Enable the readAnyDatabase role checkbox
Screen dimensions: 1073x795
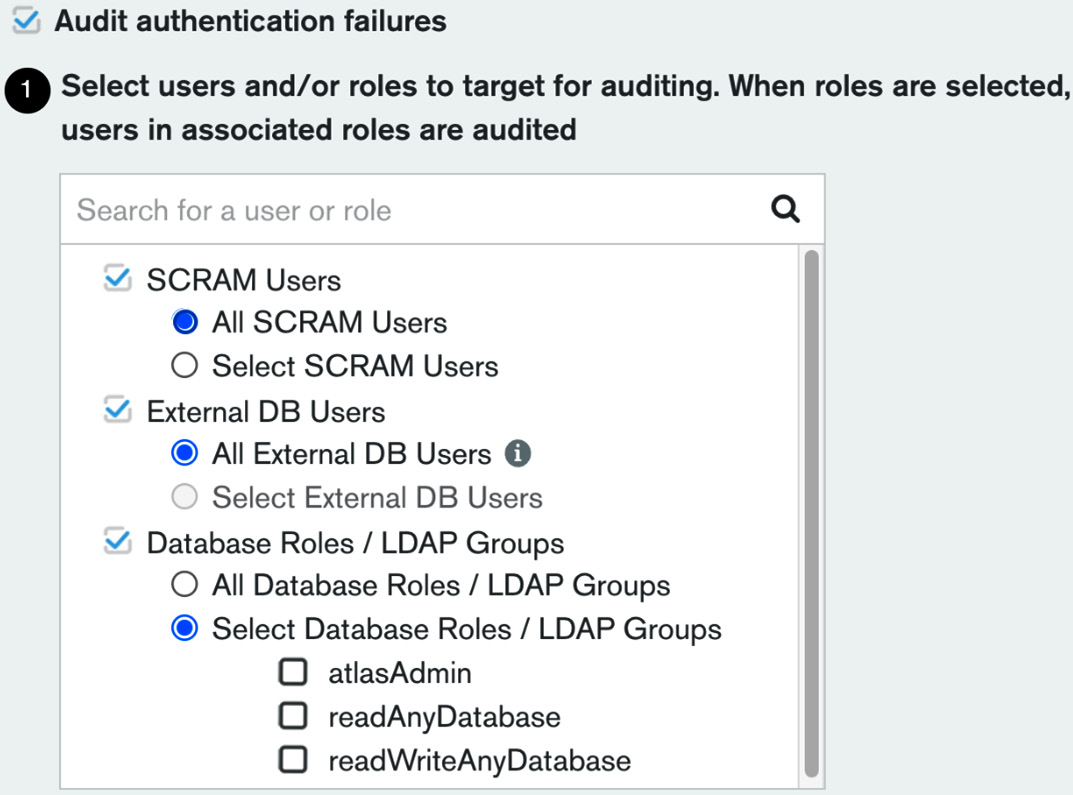293,715
